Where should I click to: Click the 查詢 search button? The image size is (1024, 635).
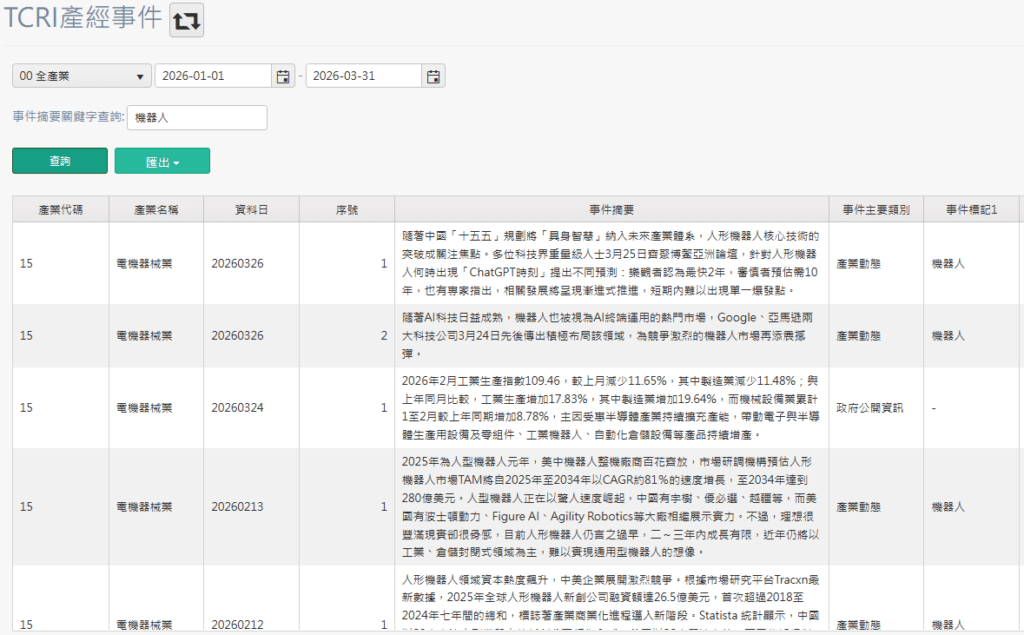[x=60, y=161]
